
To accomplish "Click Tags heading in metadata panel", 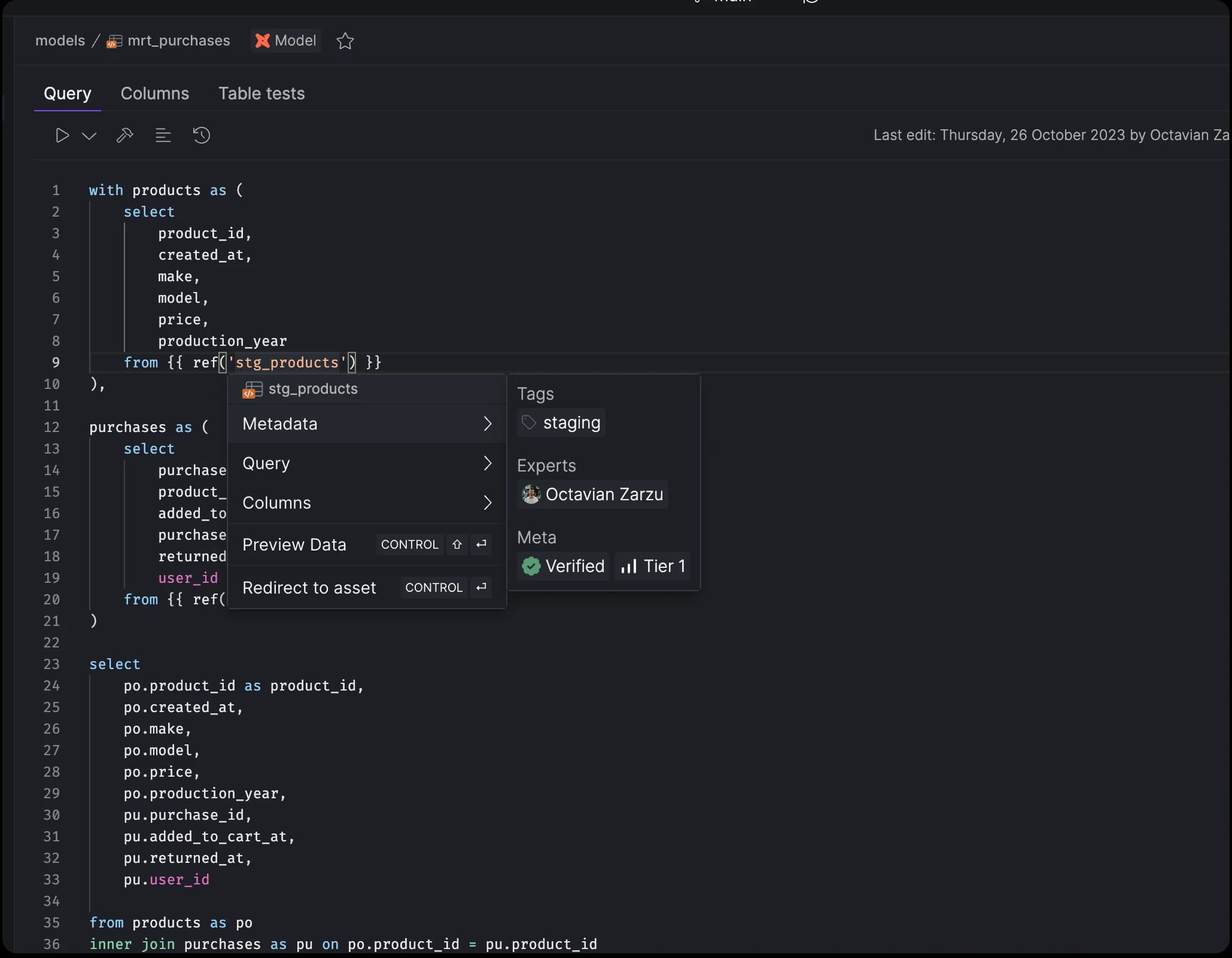I will tap(536, 394).
